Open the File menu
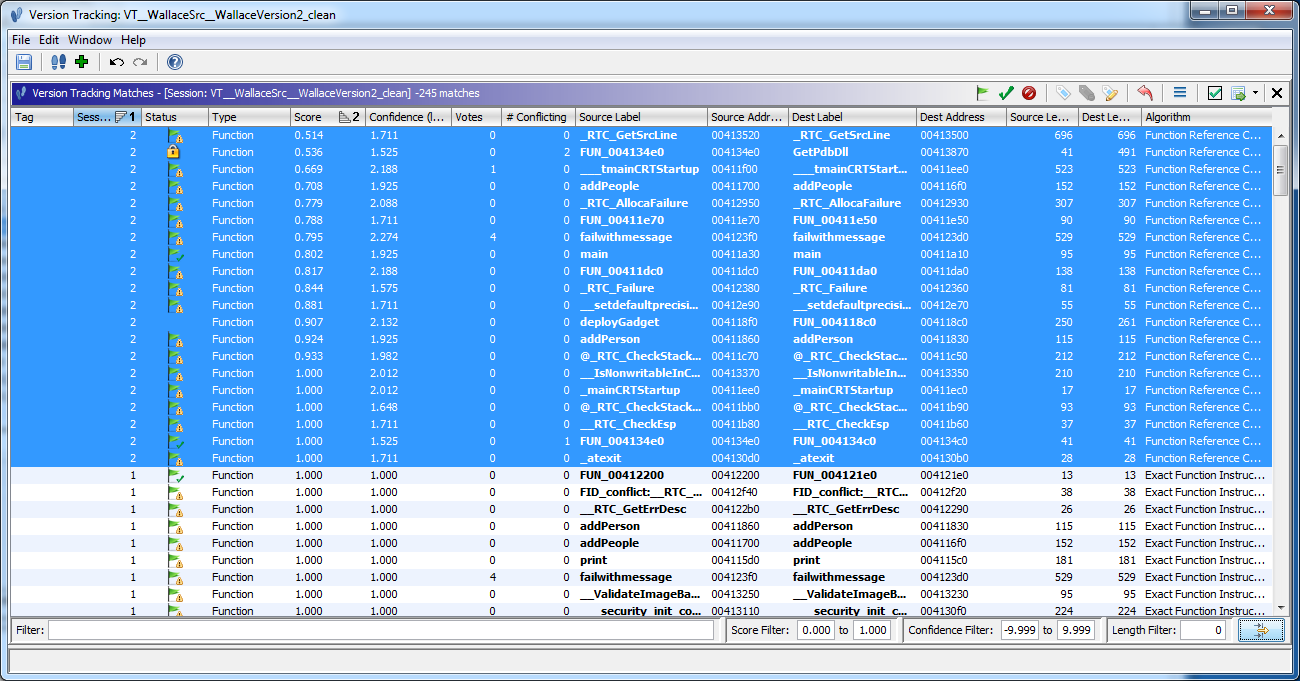This screenshot has height=681, width=1300. pyautogui.click(x=21, y=40)
